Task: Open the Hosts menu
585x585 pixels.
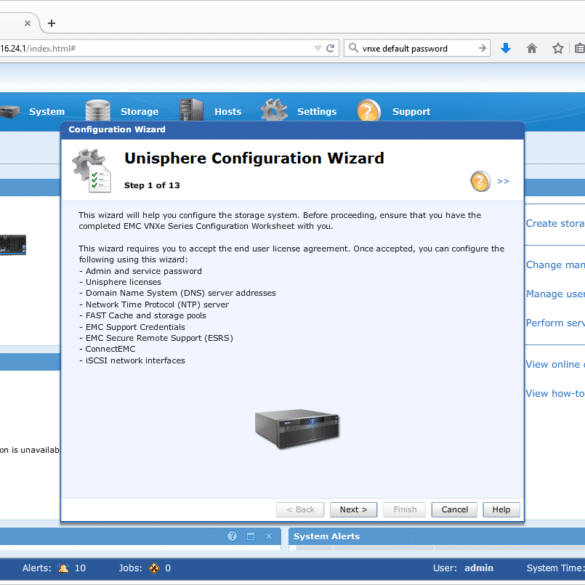Action: click(228, 112)
